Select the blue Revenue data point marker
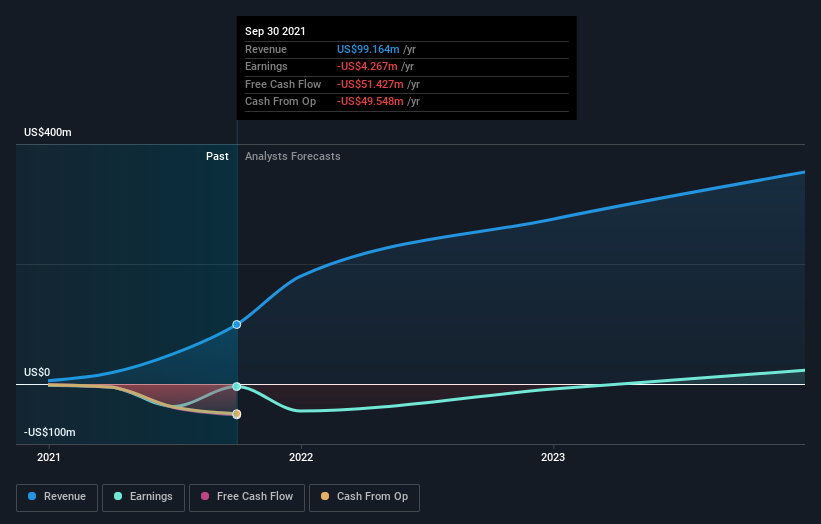 point(237,325)
